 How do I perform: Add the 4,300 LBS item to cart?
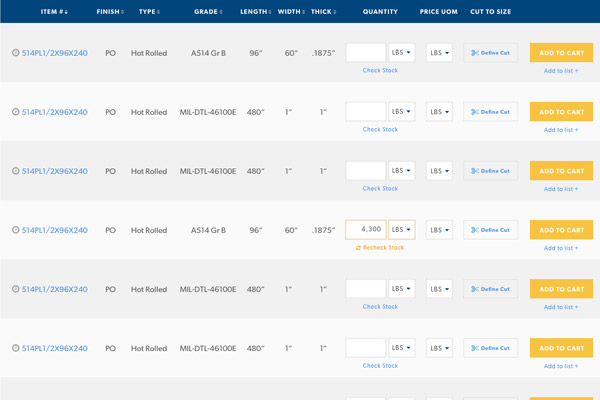pyautogui.click(x=561, y=230)
